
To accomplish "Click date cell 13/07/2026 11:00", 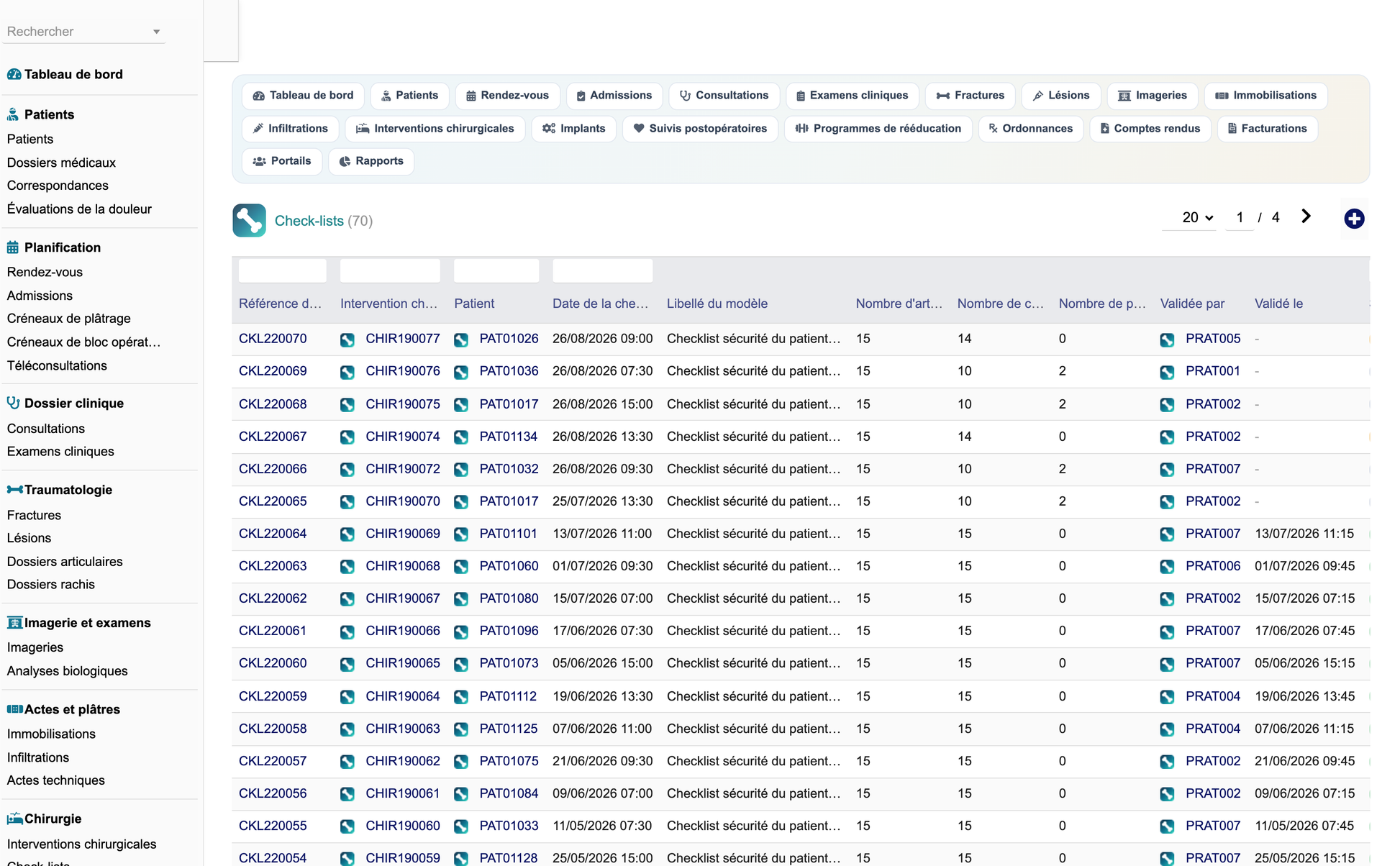I will click(602, 534).
